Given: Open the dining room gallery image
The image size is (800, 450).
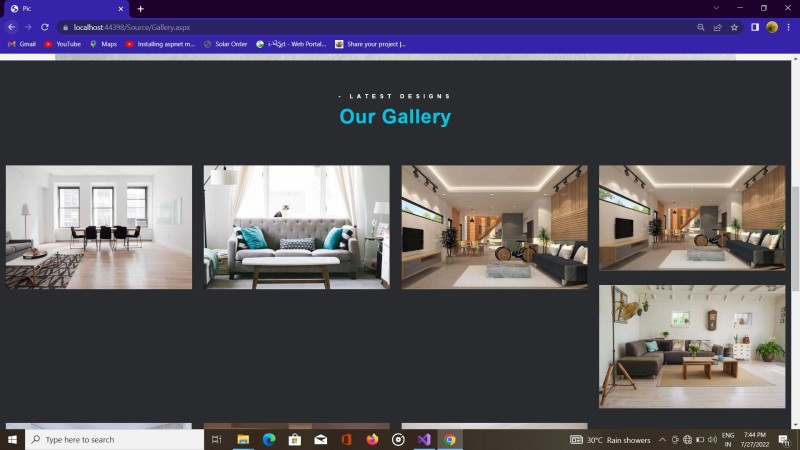Looking at the screenshot, I should point(99,227).
